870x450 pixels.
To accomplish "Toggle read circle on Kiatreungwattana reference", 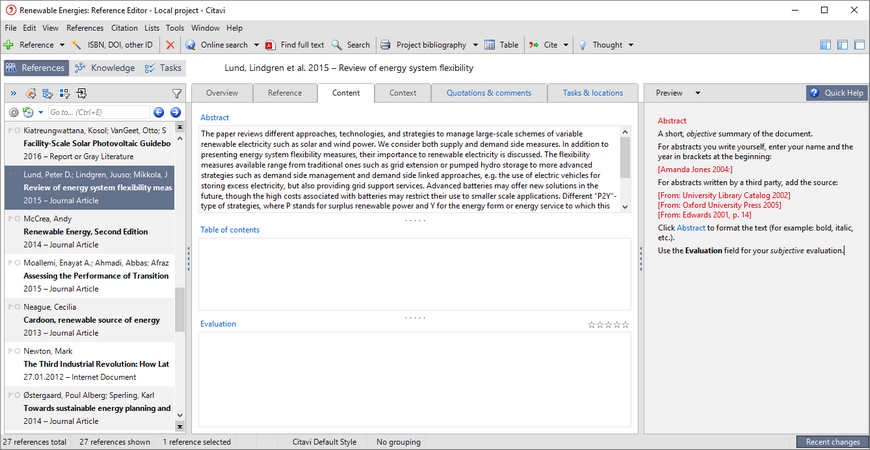I will pyautogui.click(x=18, y=130).
